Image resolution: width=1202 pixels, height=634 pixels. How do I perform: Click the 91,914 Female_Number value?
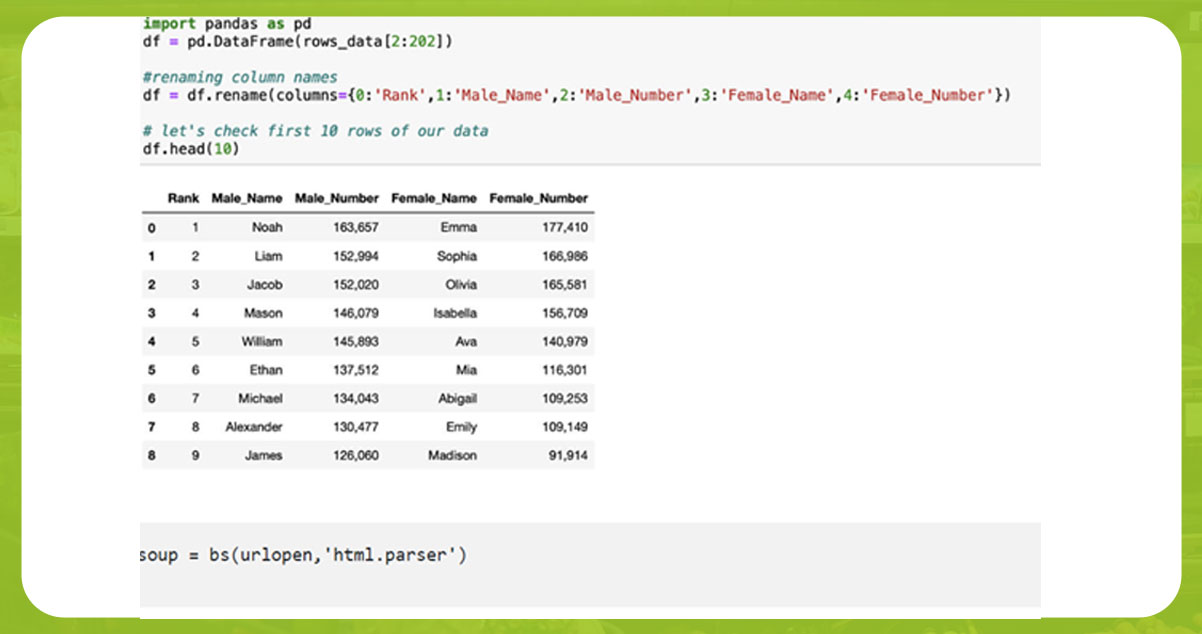coord(566,455)
